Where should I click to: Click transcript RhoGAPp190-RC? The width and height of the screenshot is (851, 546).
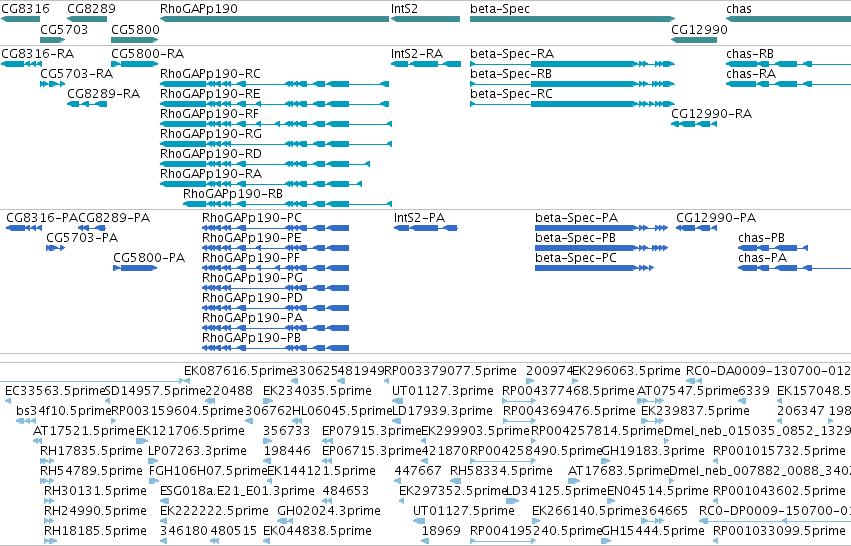click(x=275, y=84)
